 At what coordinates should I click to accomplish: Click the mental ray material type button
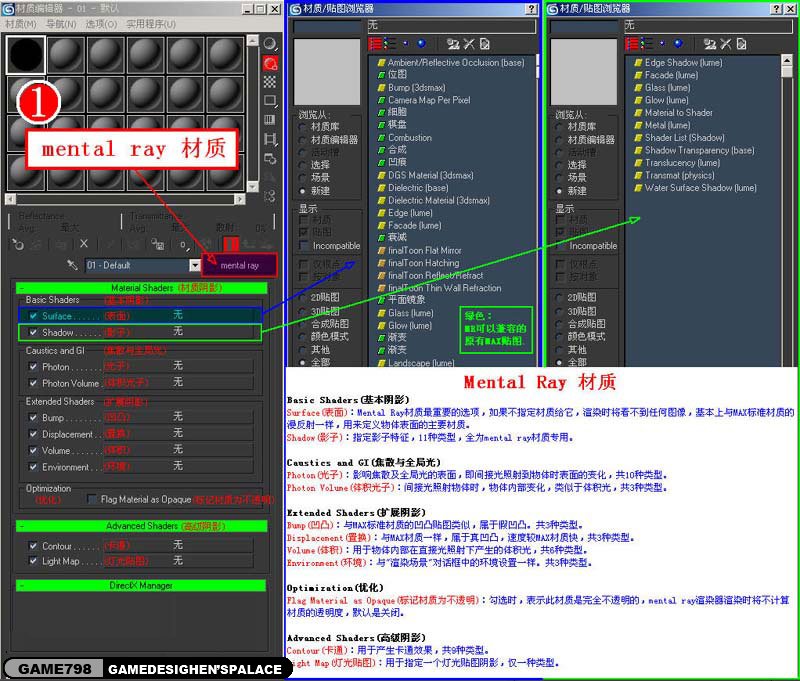tap(240, 266)
